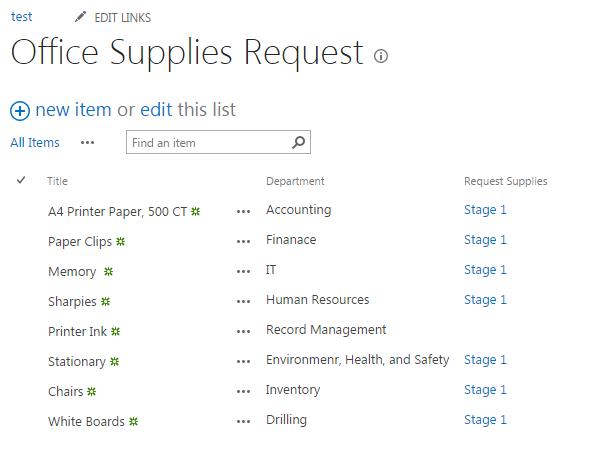Click the Request Supplies column header

pyautogui.click(x=505, y=181)
